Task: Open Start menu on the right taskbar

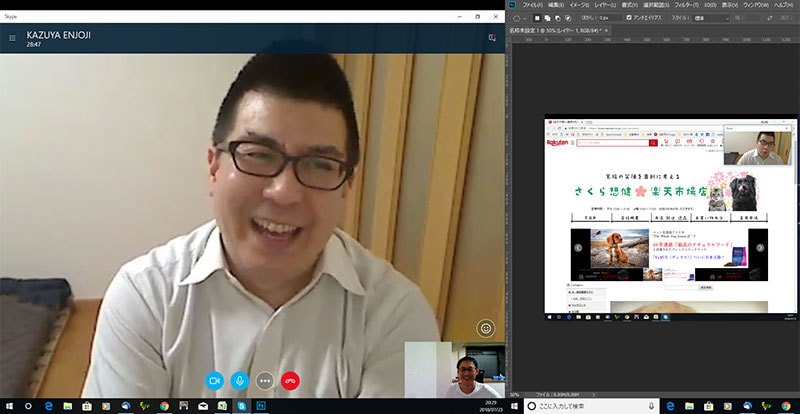Action: tap(514, 406)
